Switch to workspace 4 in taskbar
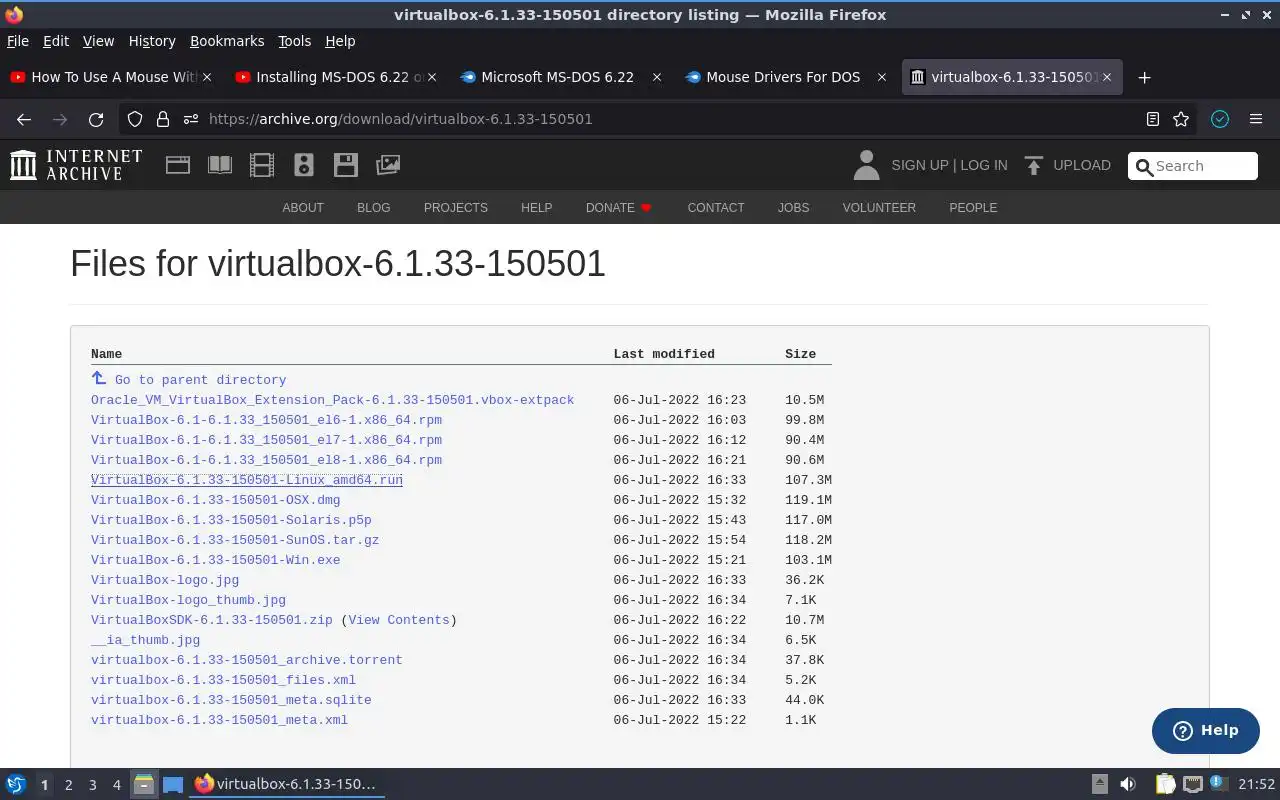 116,785
